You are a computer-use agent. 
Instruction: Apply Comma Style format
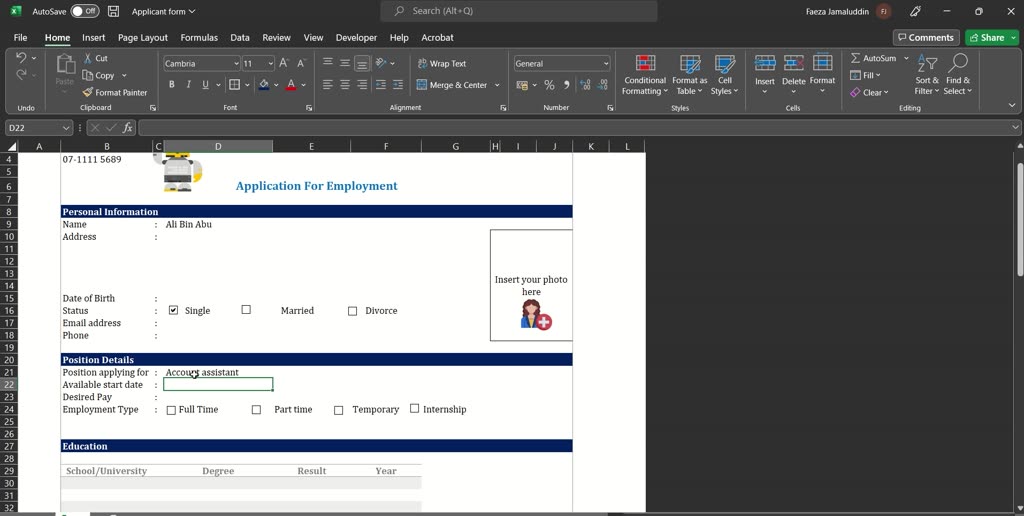click(566, 85)
